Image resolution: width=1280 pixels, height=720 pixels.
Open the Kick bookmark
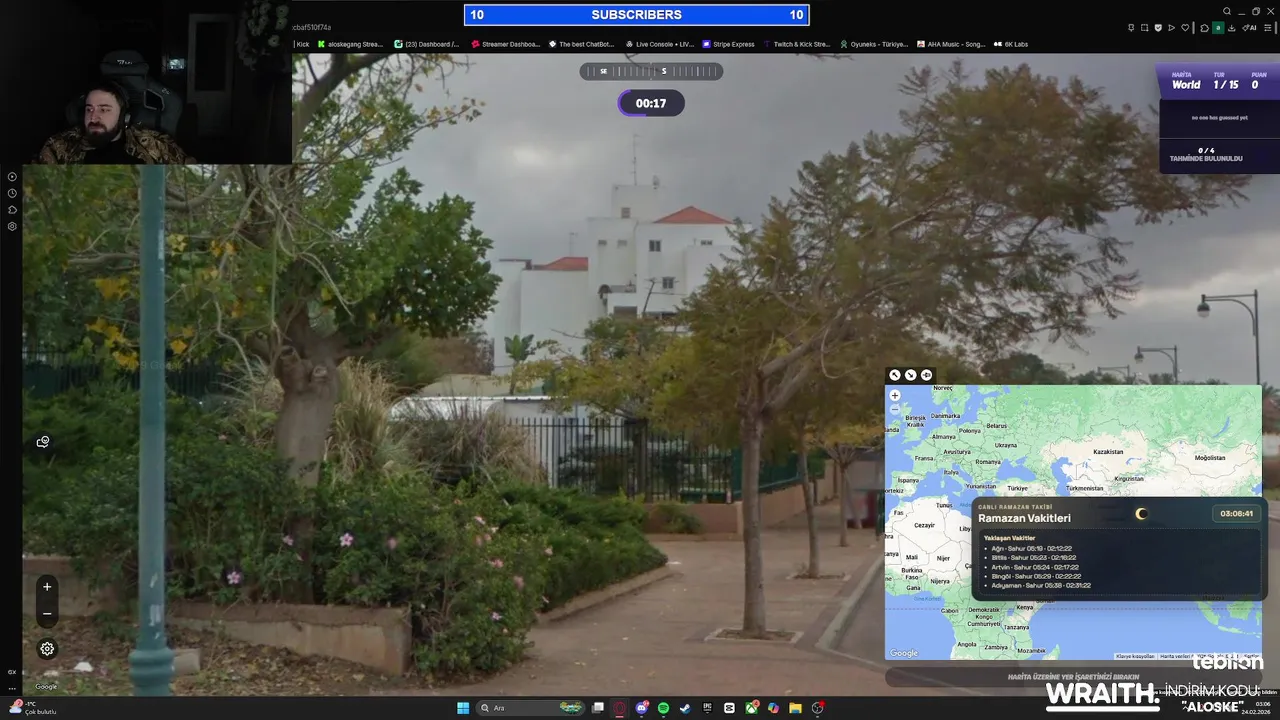point(301,44)
